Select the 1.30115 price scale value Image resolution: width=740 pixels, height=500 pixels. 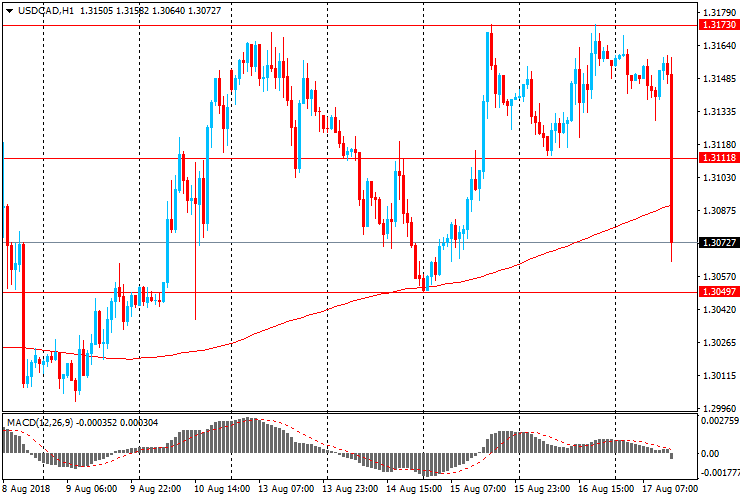719,375
